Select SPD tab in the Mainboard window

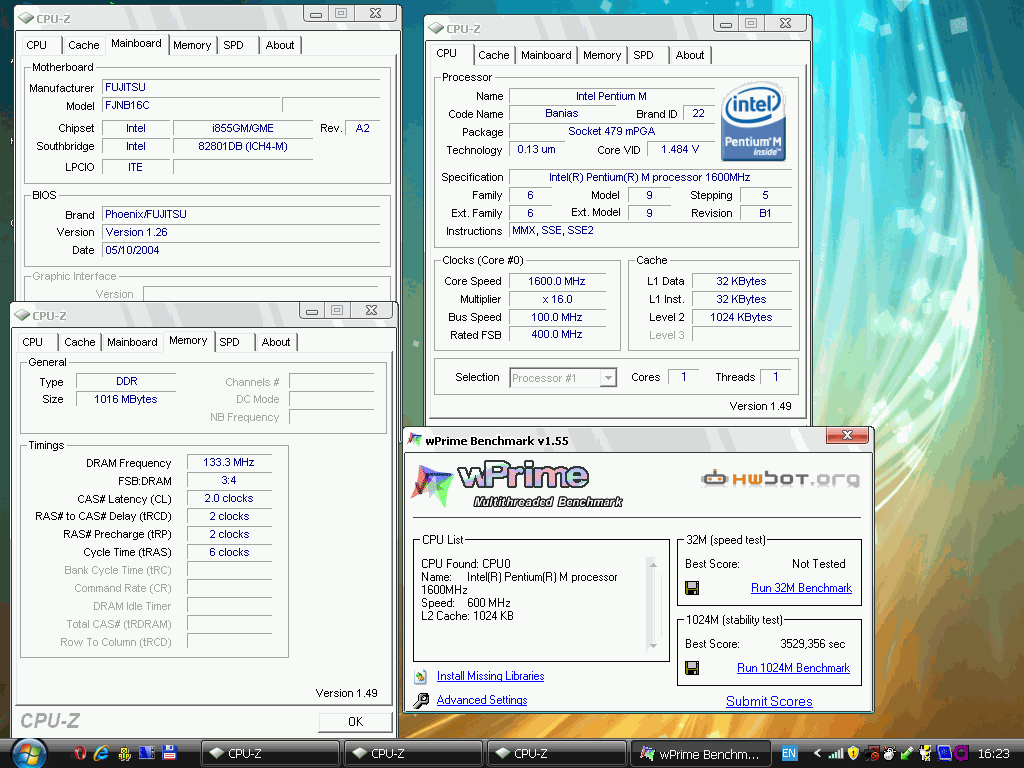click(x=233, y=45)
